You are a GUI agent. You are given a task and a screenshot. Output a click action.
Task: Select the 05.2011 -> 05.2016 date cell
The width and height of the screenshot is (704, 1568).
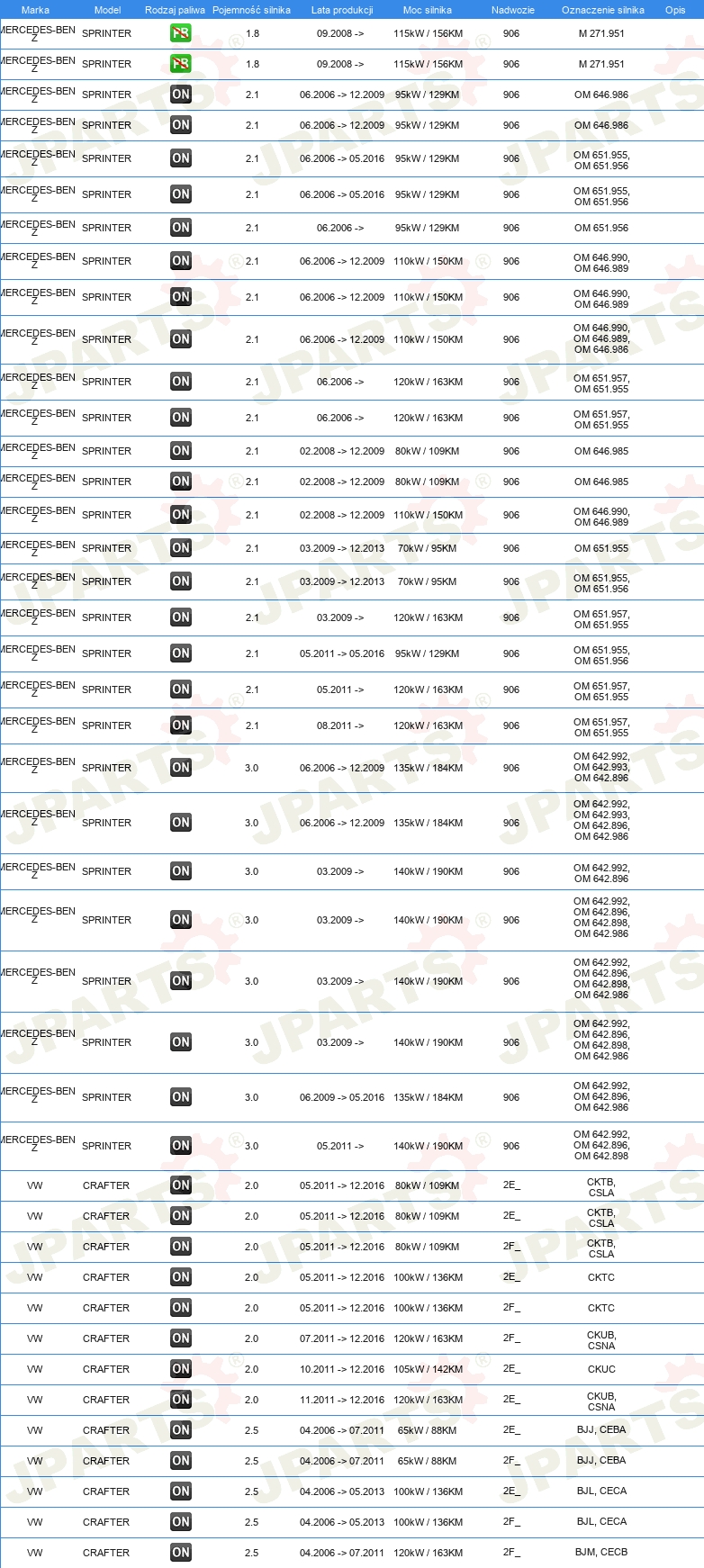click(x=342, y=653)
